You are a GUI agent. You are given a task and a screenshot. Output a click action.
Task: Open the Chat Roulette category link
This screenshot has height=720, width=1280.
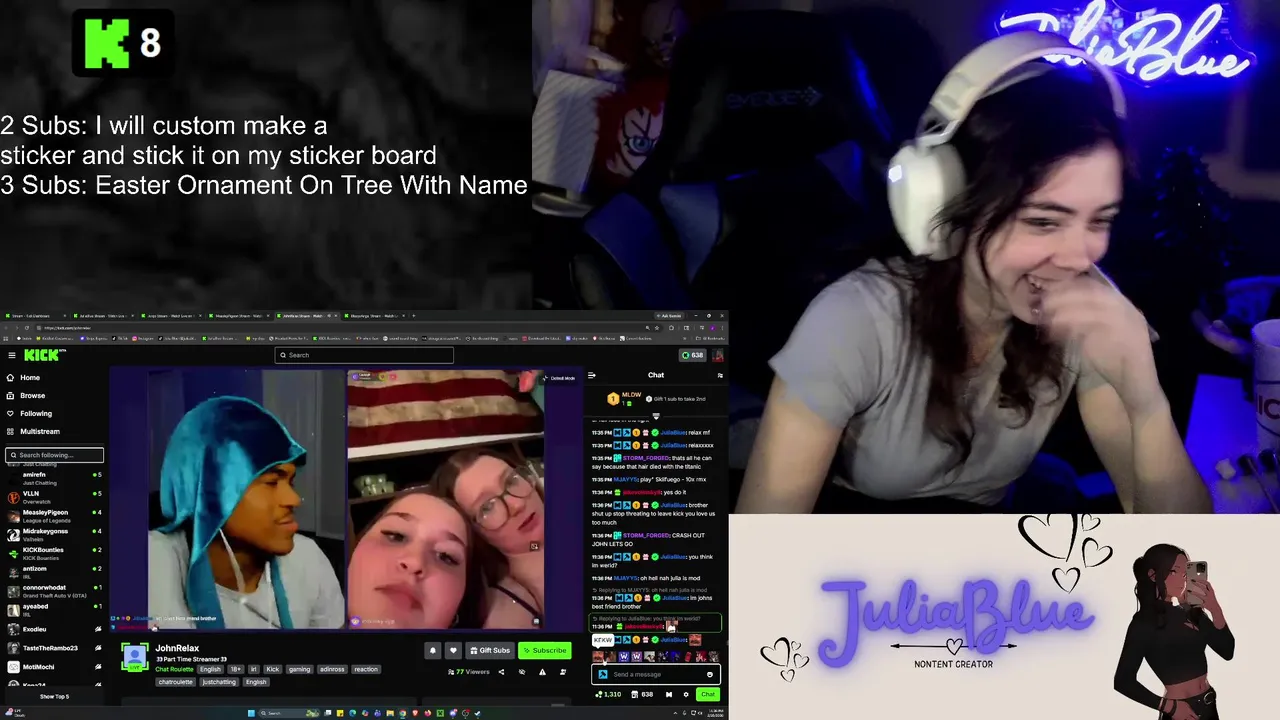[x=174, y=669]
